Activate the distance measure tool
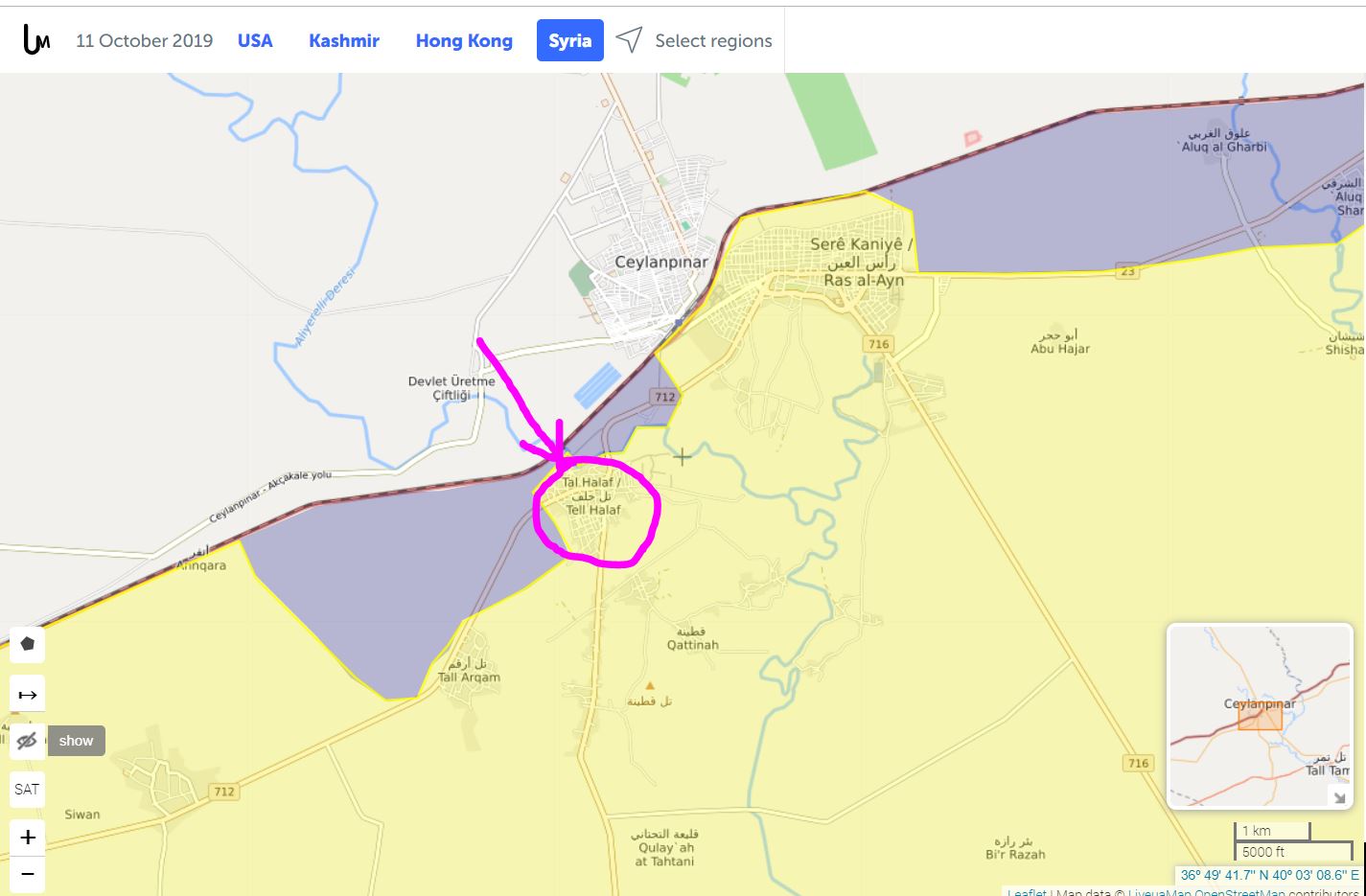Image resolution: width=1366 pixels, height=896 pixels. click(27, 694)
